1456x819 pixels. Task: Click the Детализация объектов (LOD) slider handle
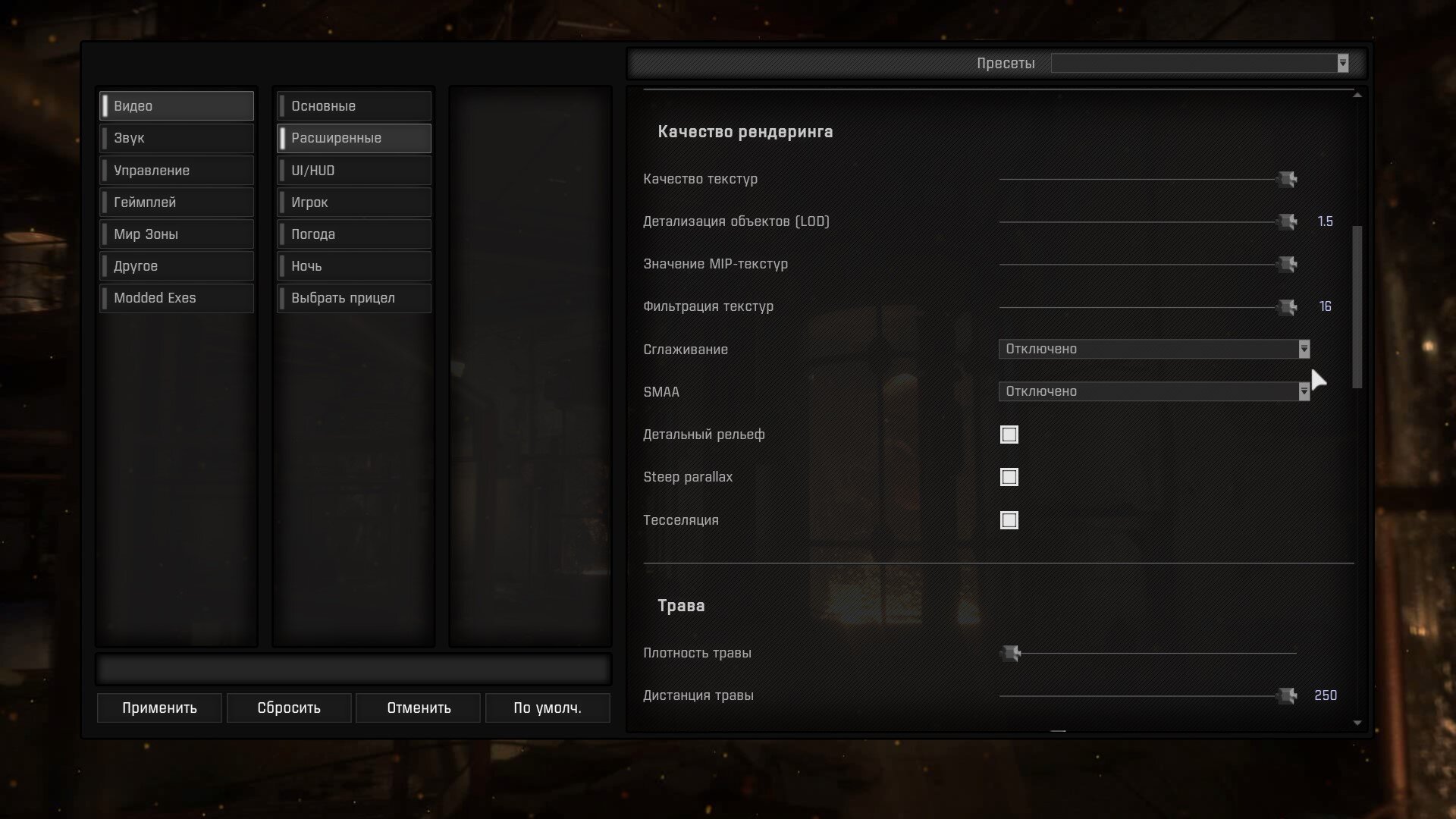[x=1287, y=221]
